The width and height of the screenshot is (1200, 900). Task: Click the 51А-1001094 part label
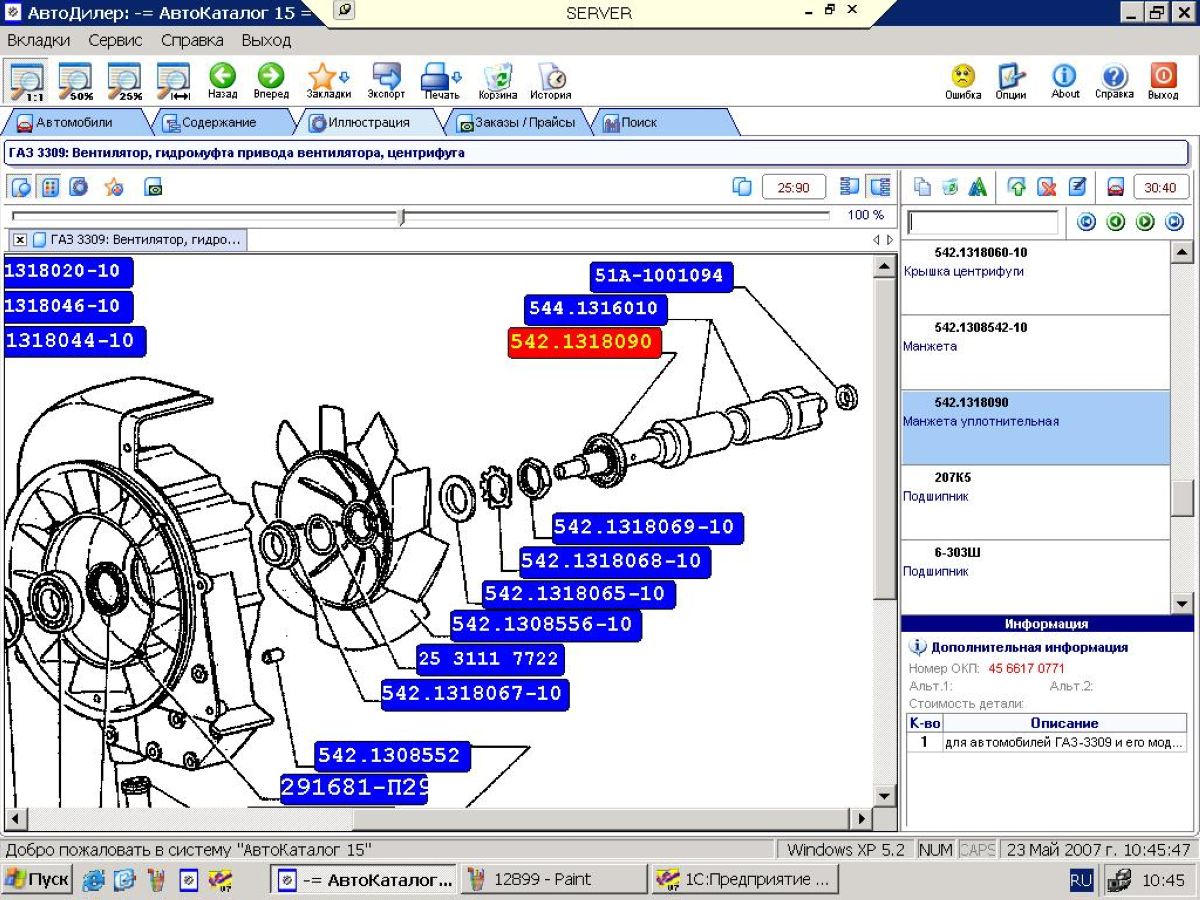660,276
